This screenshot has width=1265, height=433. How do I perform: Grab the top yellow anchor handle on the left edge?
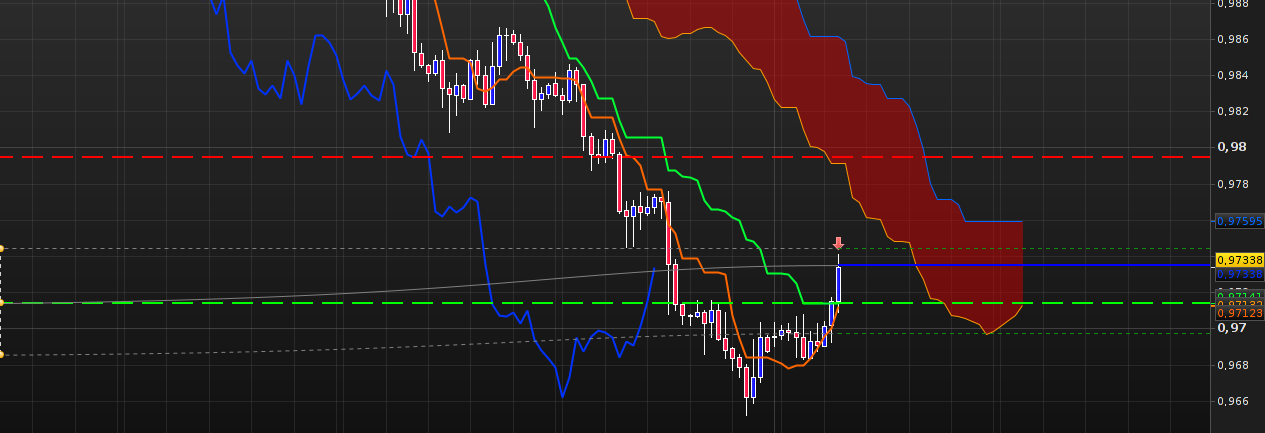2,248
